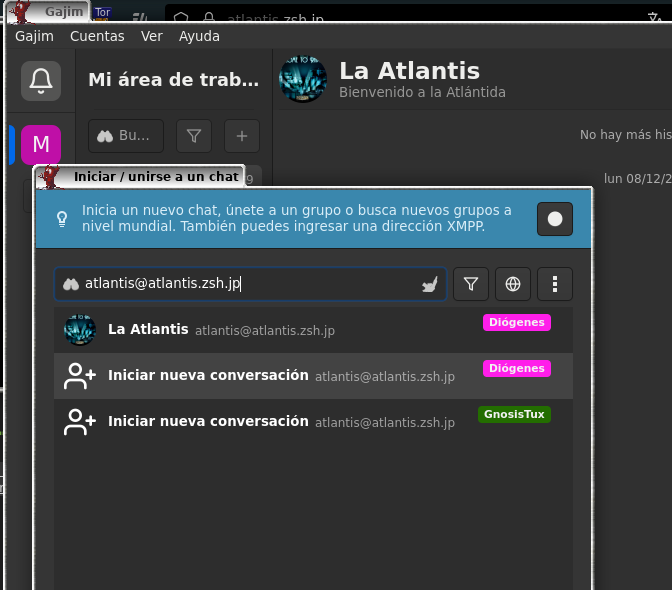
Task: Click the filter icon in workspace header
Action: coord(194,136)
